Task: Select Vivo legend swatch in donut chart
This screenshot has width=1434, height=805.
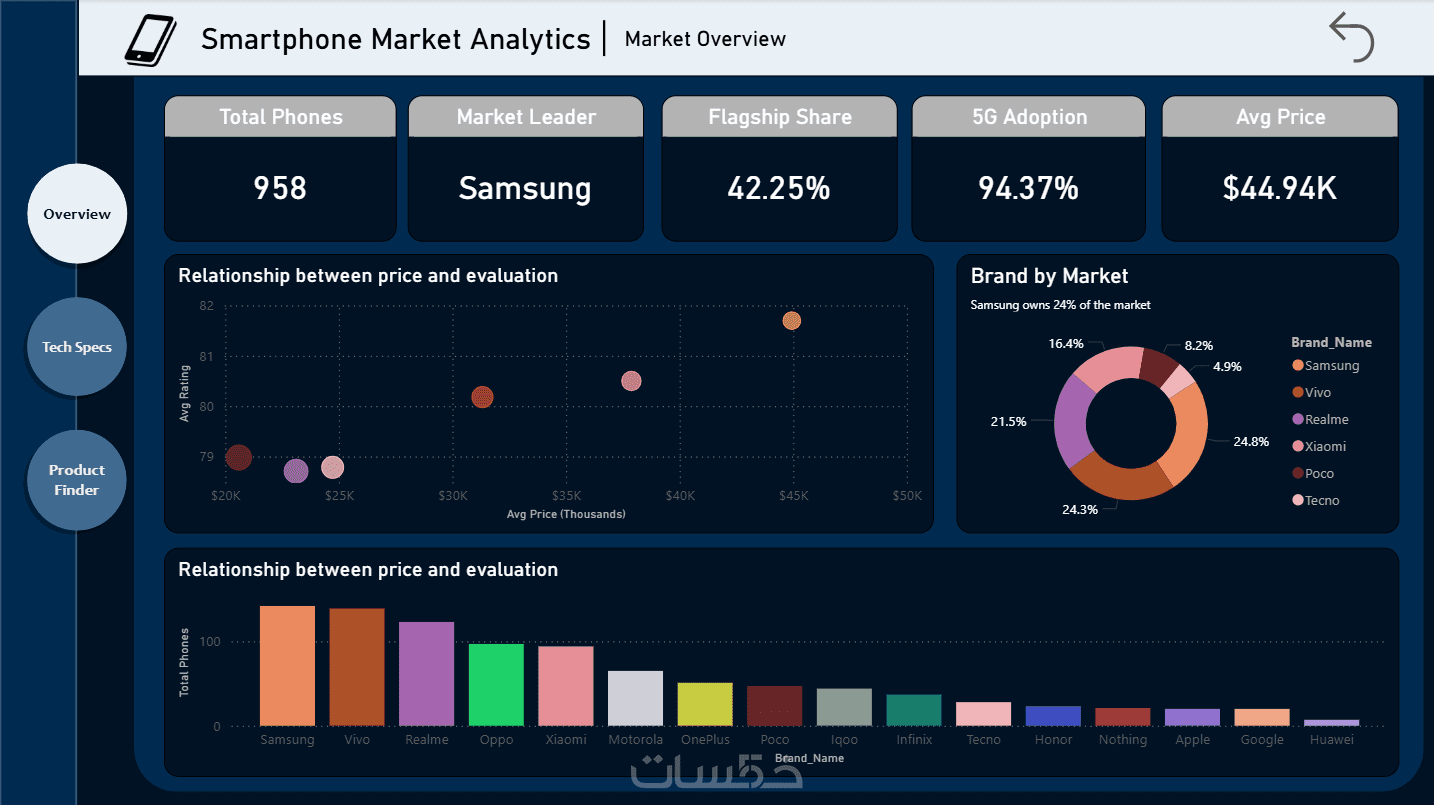Action: 1298,393
